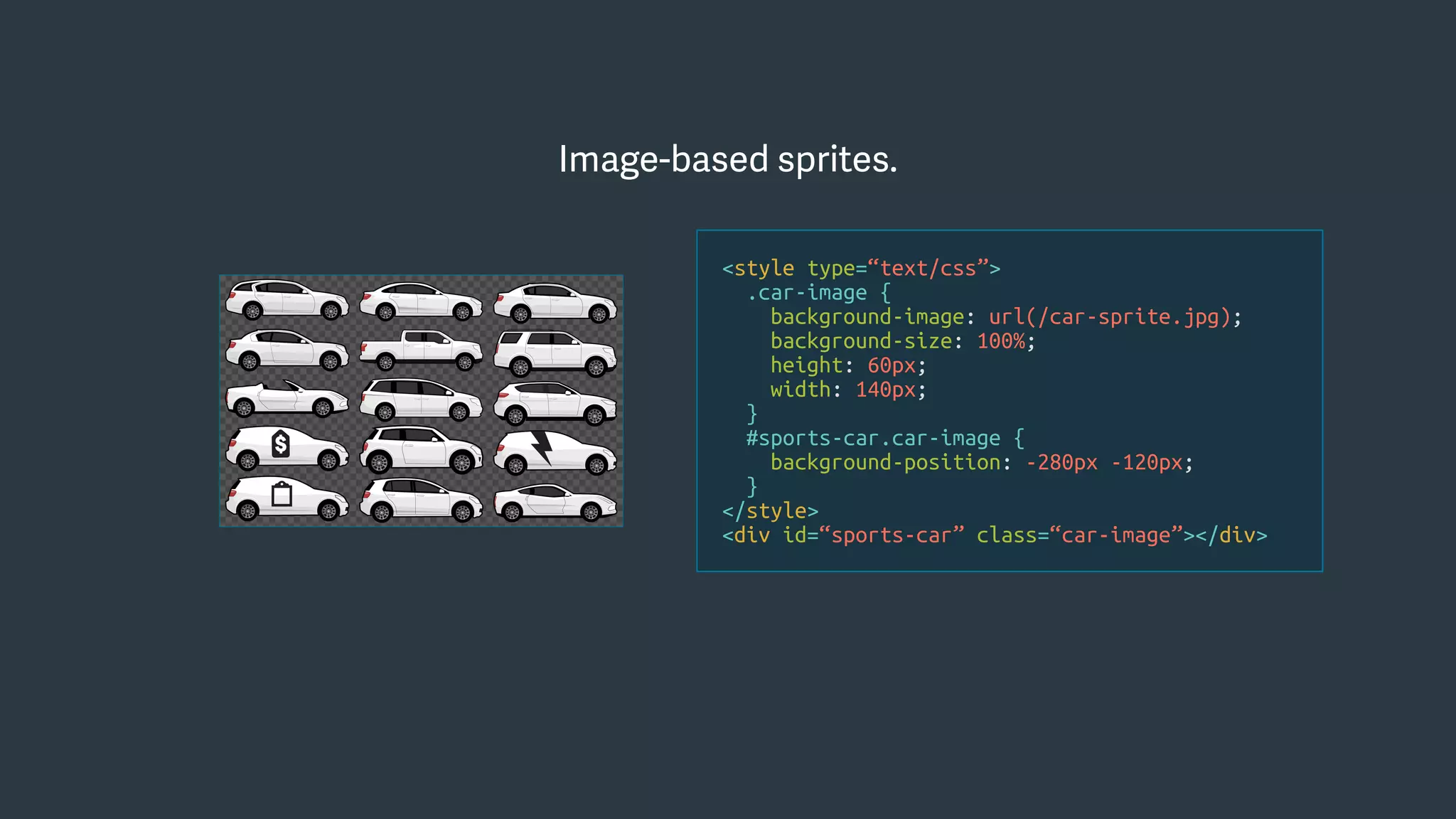Click the car with the dollar price tag
1456x819 pixels.
287,449
